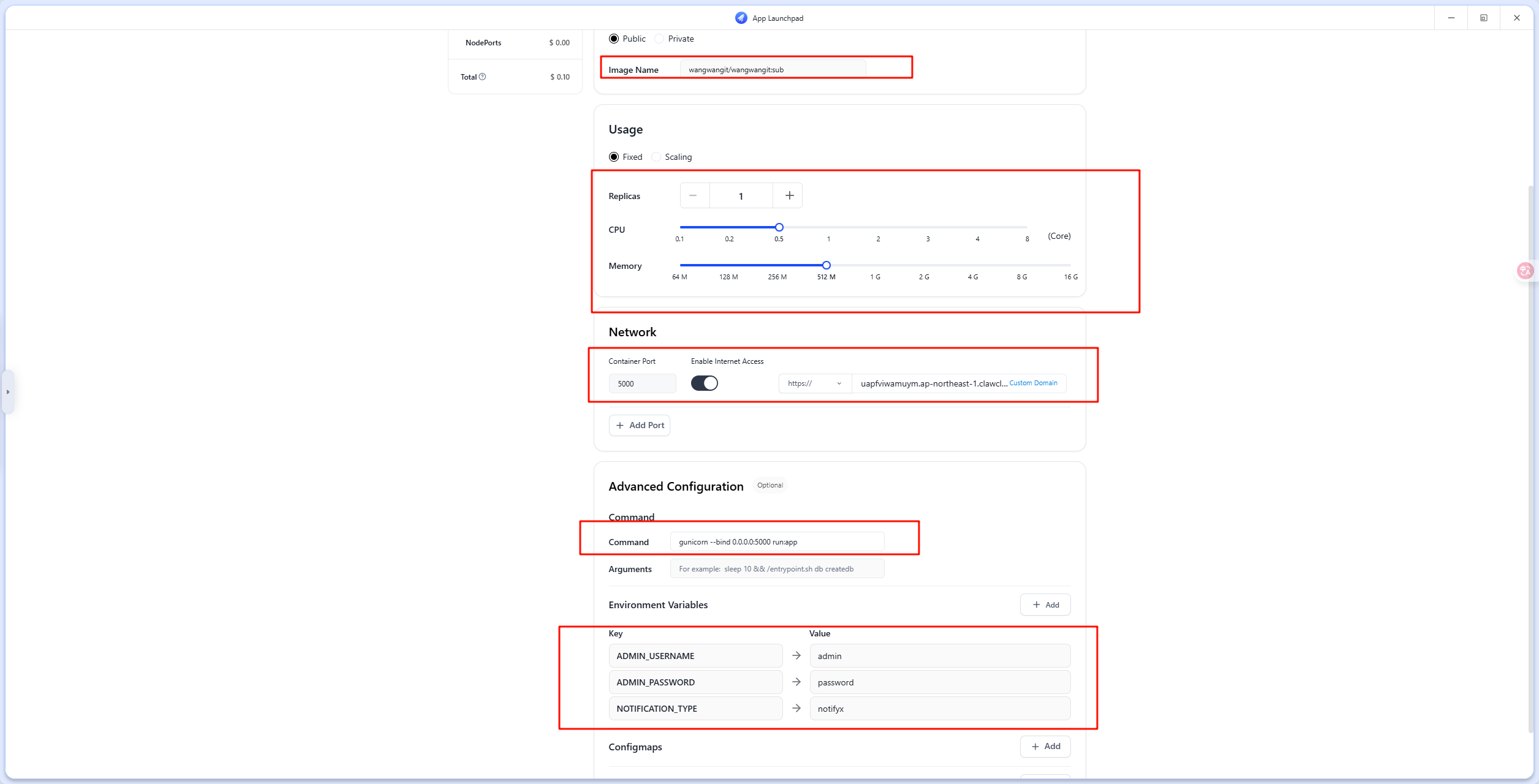
Task: Choose the Scaling usage option
Action: pyautogui.click(x=656, y=157)
